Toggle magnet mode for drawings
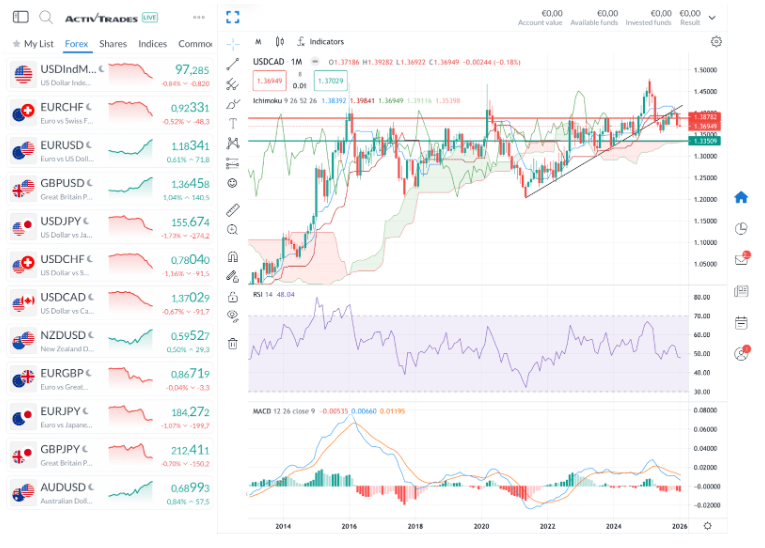Viewport: 765px width, 548px height. 233,252
